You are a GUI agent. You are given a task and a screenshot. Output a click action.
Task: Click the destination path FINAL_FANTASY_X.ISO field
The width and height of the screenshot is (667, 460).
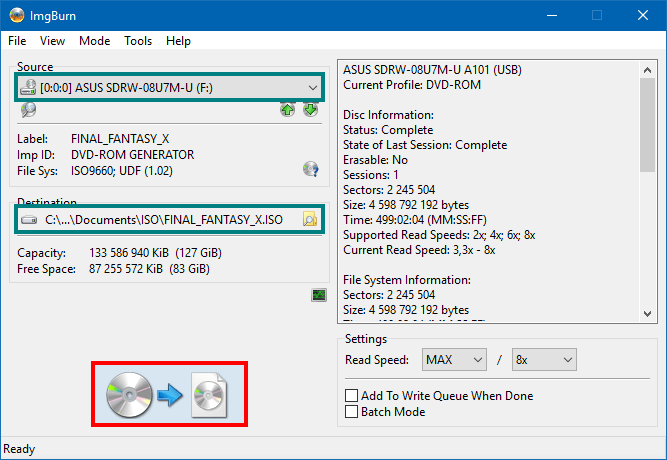[x=163, y=220]
